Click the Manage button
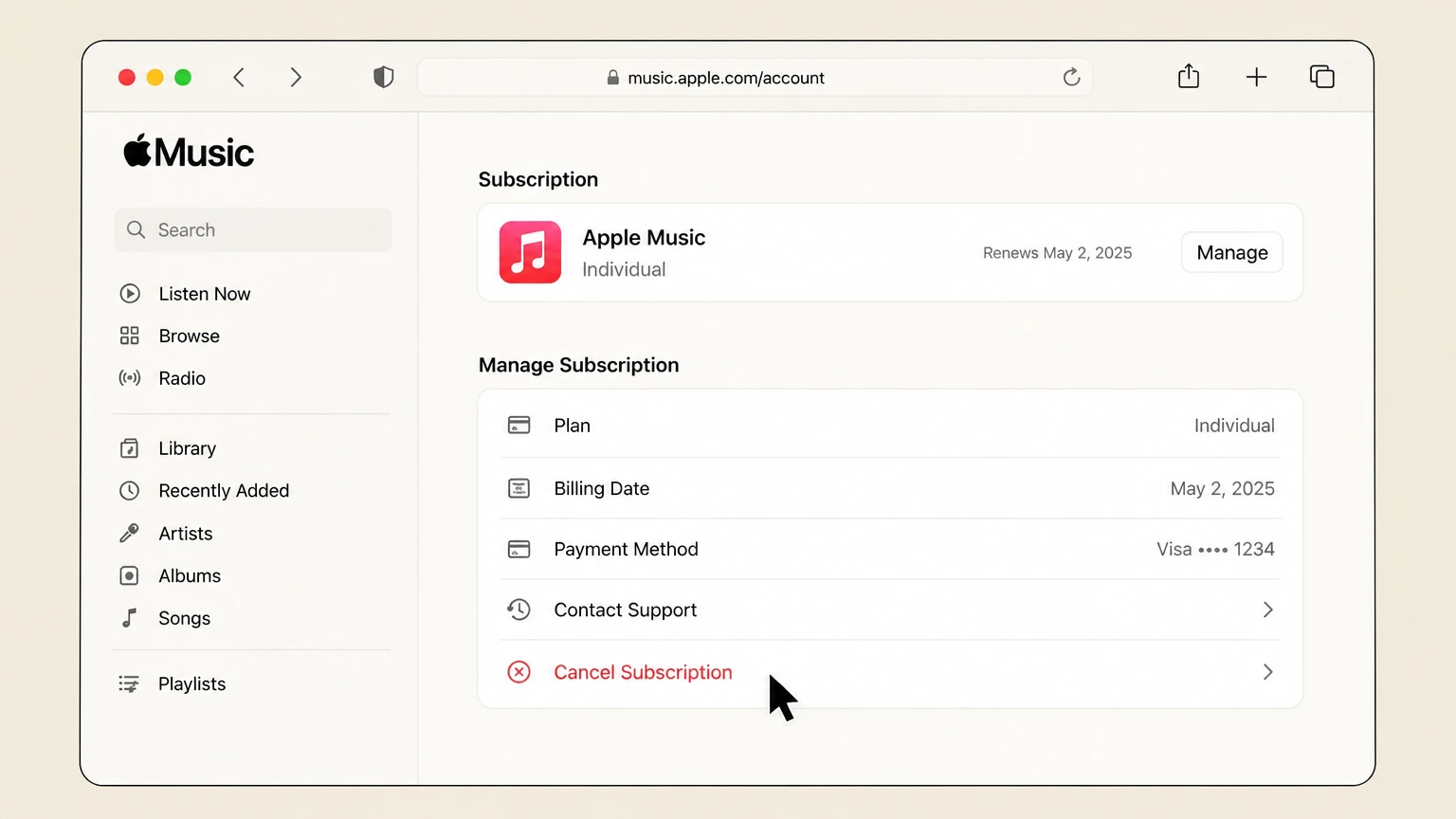Image resolution: width=1456 pixels, height=819 pixels. click(x=1231, y=252)
